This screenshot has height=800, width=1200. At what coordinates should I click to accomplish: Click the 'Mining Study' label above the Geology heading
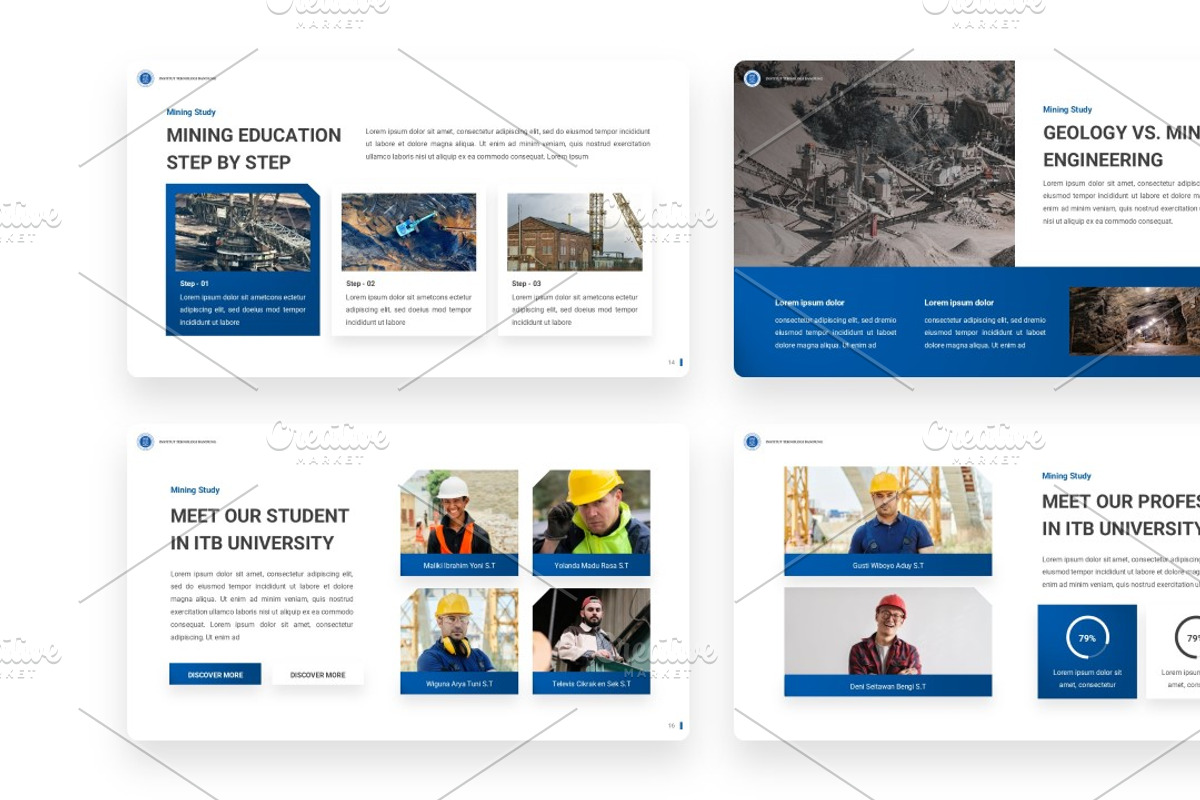pos(1067,109)
